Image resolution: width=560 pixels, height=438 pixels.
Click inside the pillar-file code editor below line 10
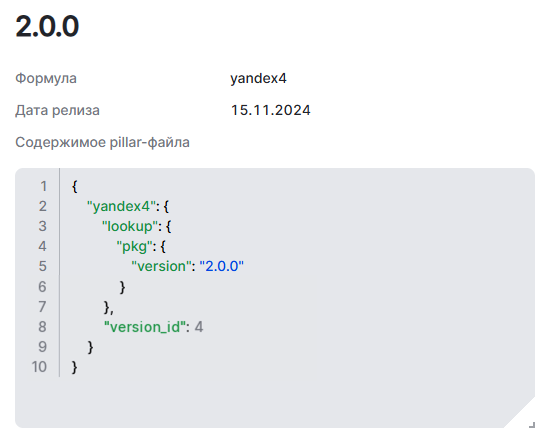(275, 402)
